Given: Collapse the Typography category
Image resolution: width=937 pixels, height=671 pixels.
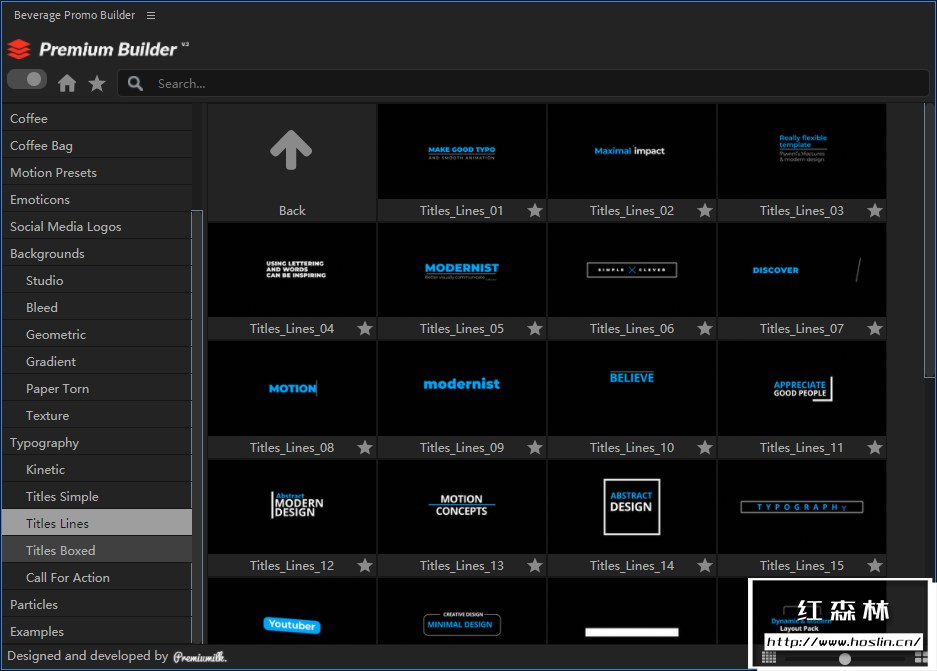Looking at the screenshot, I should click(97, 442).
